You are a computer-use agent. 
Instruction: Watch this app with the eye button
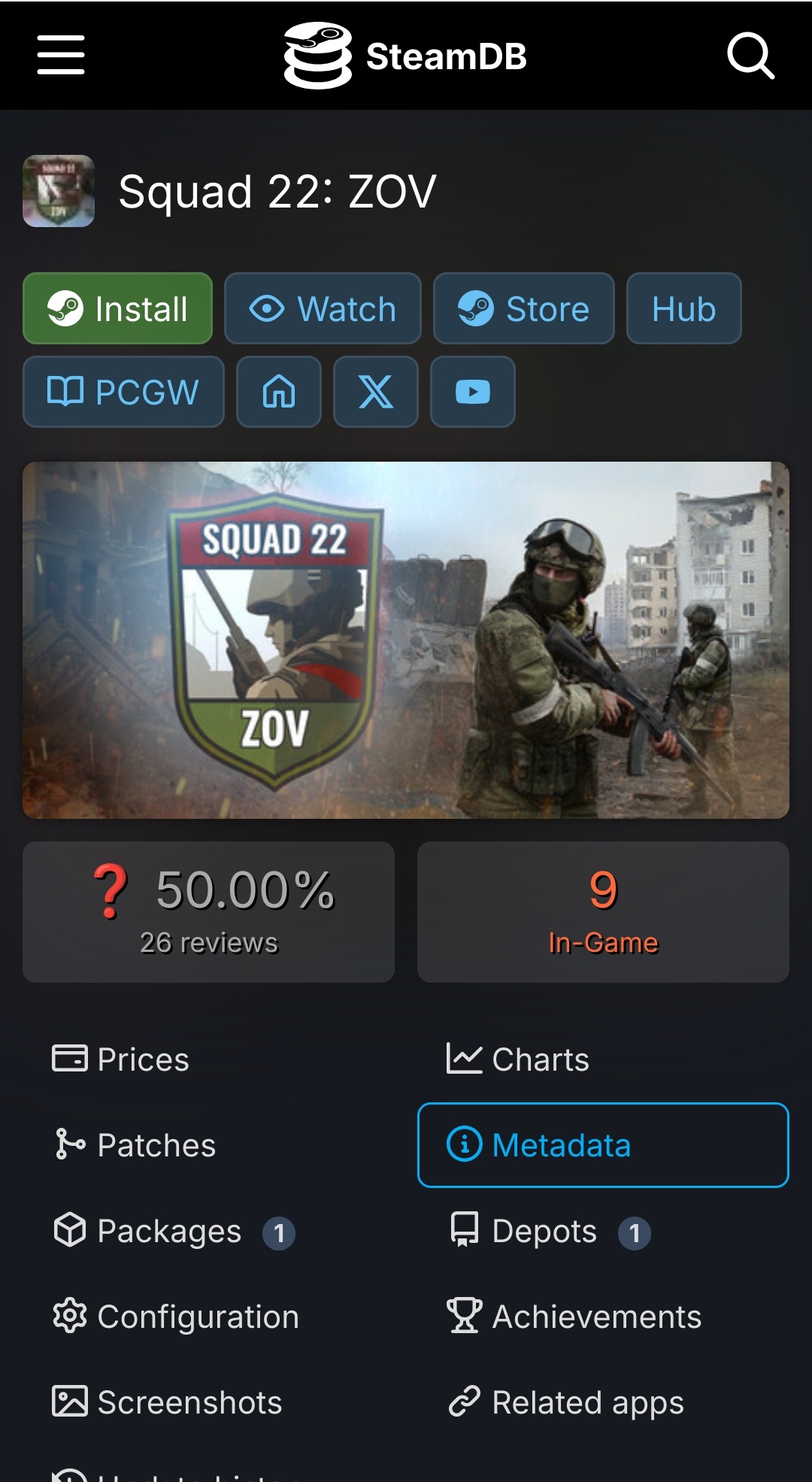[323, 308]
